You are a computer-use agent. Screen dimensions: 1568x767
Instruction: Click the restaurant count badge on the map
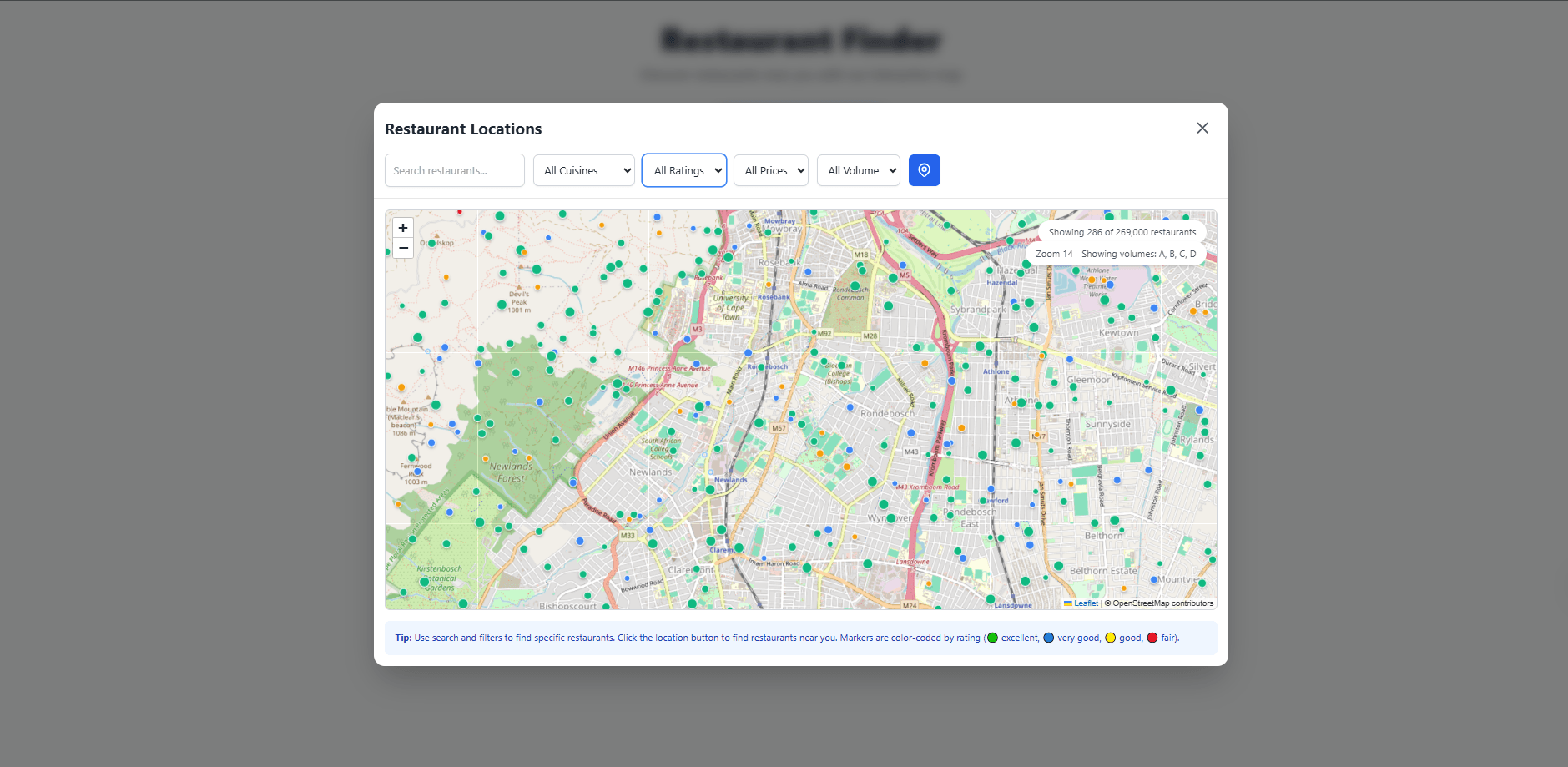pyautogui.click(x=1122, y=232)
